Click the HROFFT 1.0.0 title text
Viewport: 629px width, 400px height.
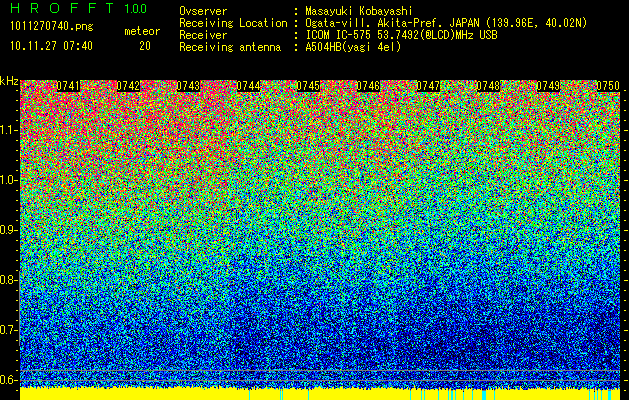[79, 8]
